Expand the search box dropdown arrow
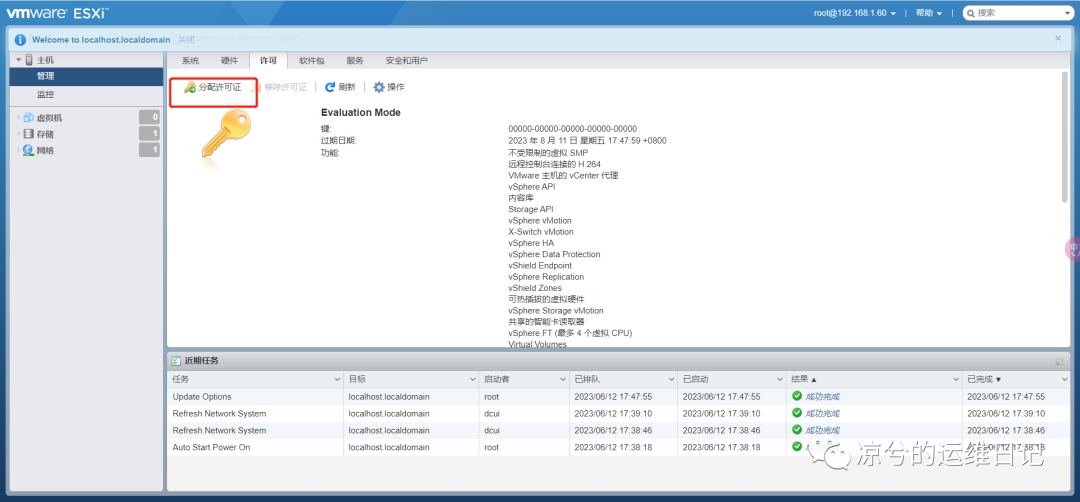The image size is (1080, 502). (x=1068, y=13)
